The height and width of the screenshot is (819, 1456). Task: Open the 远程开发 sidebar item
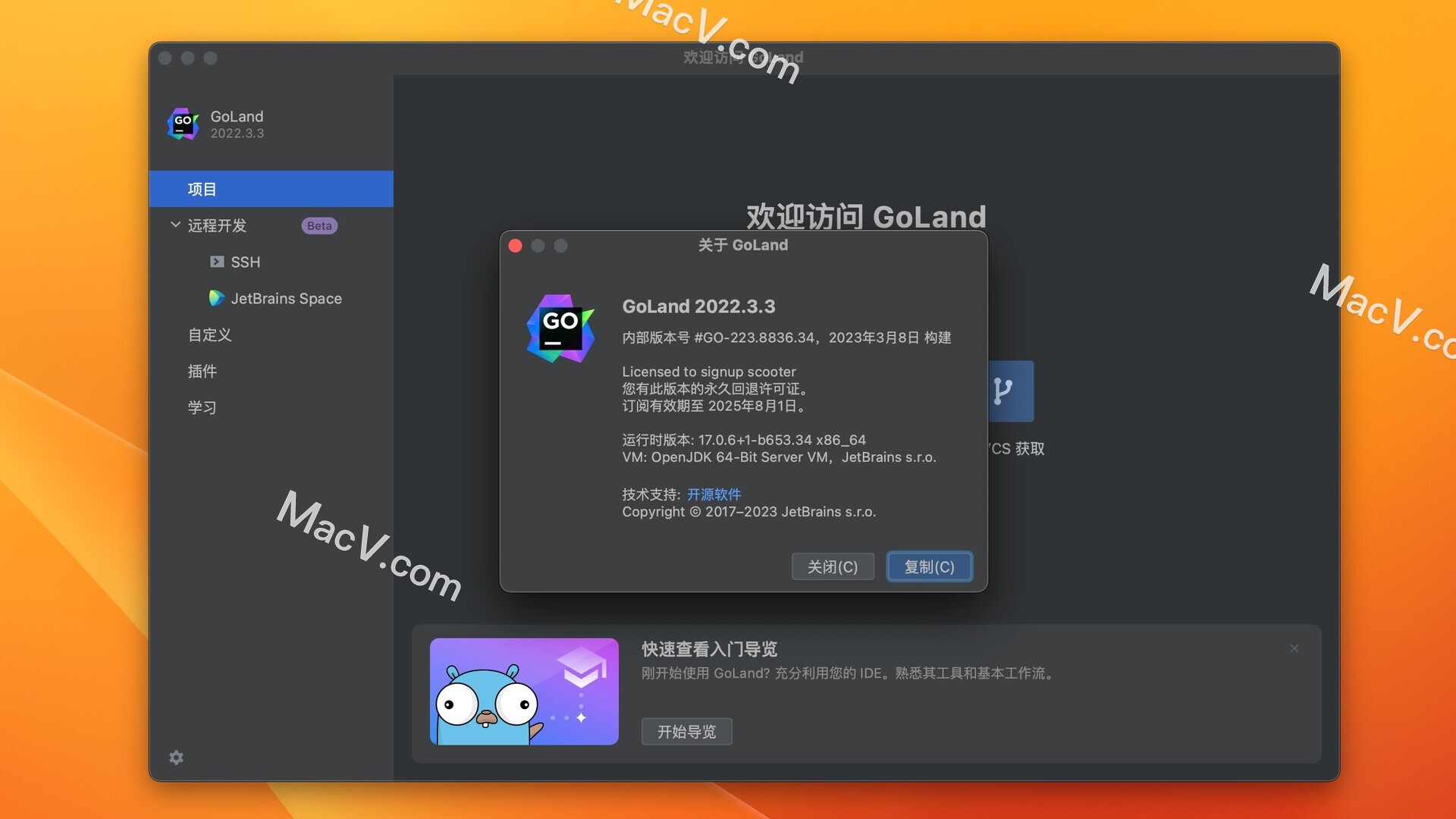point(217,225)
